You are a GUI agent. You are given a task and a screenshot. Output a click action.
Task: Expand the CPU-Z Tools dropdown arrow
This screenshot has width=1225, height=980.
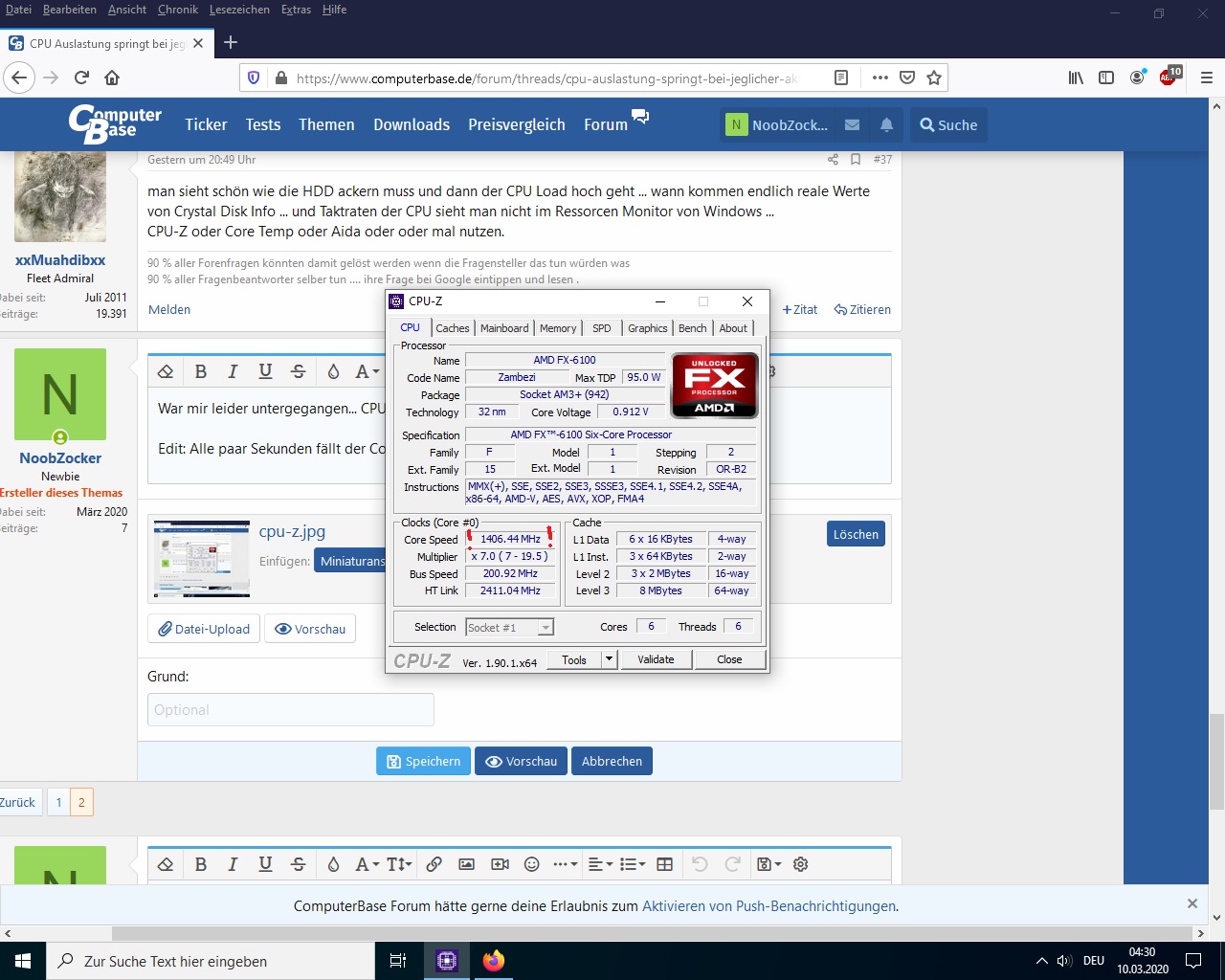pos(609,659)
